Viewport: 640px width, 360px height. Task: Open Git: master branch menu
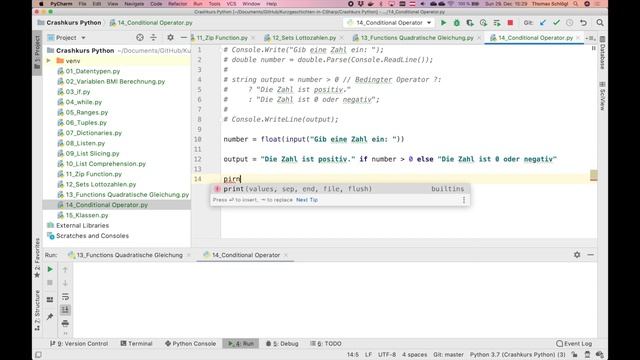(448, 355)
